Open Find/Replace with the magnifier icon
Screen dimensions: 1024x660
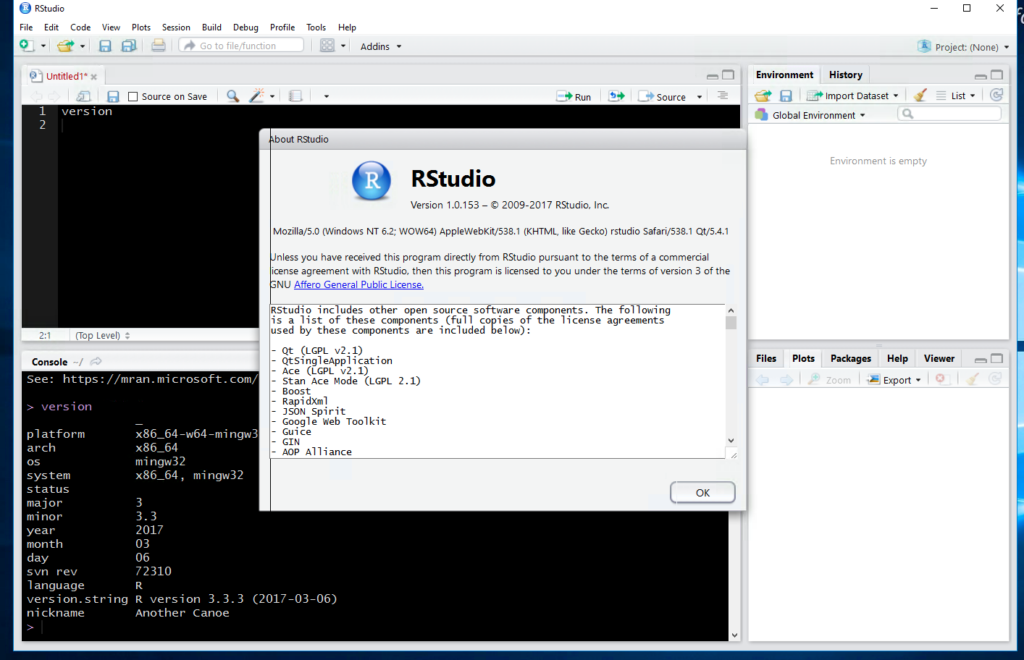tap(232, 97)
